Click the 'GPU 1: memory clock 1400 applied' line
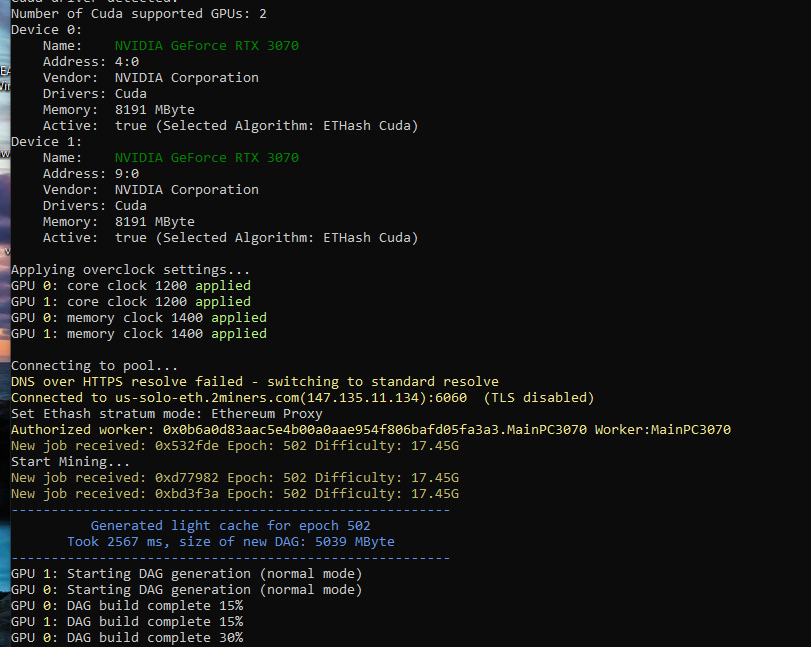This screenshot has height=647, width=811. [138, 333]
